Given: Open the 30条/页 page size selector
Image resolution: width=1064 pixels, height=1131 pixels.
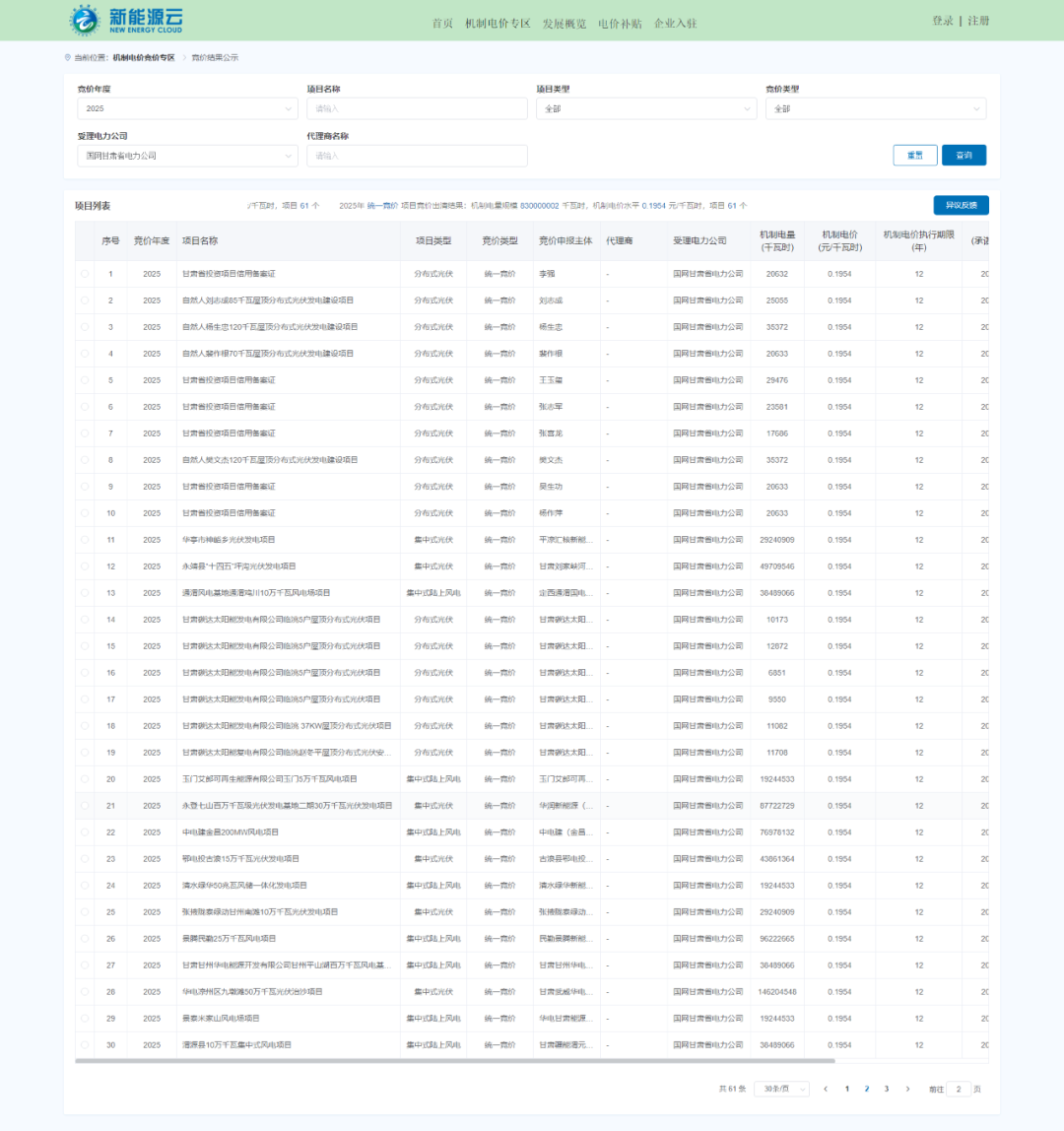Looking at the screenshot, I should pos(781,1089).
